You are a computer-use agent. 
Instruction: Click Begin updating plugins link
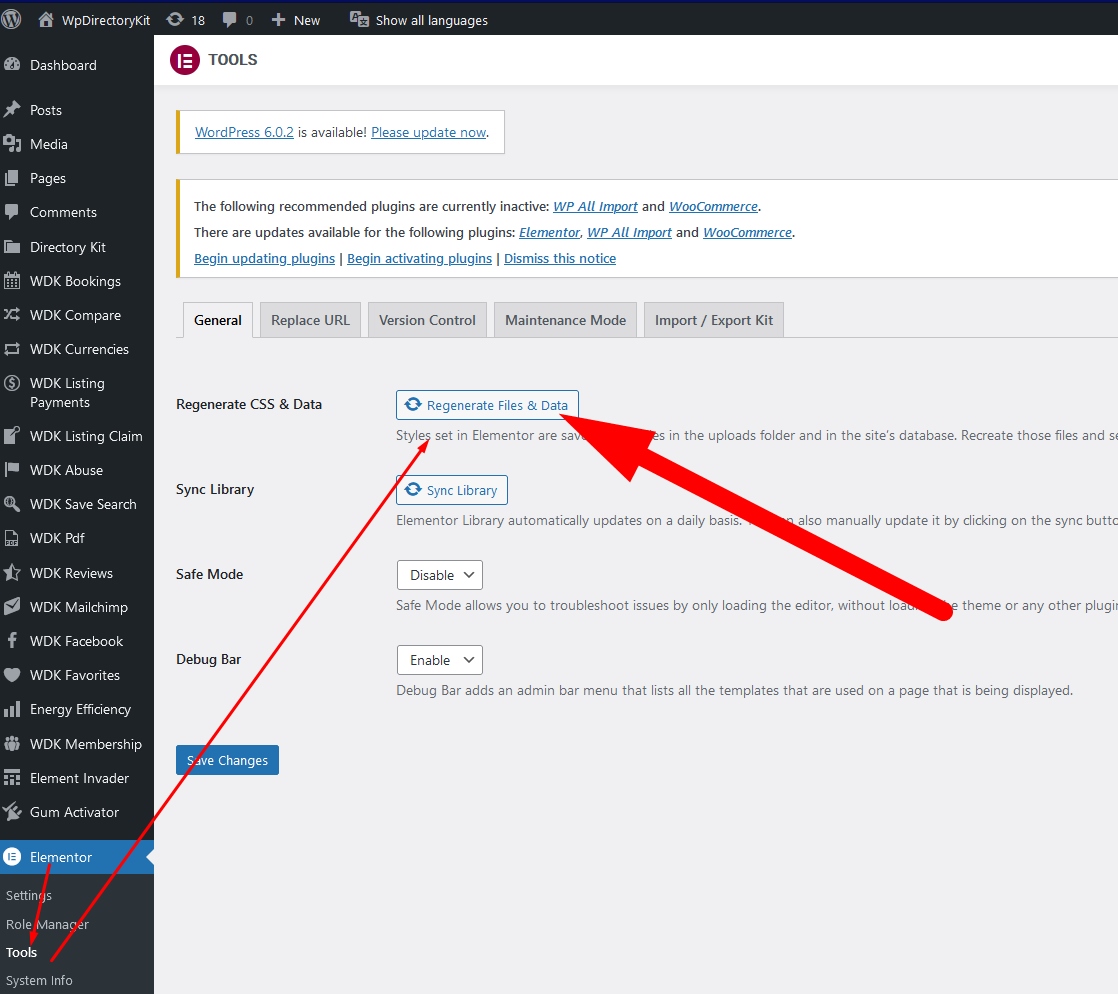click(265, 258)
